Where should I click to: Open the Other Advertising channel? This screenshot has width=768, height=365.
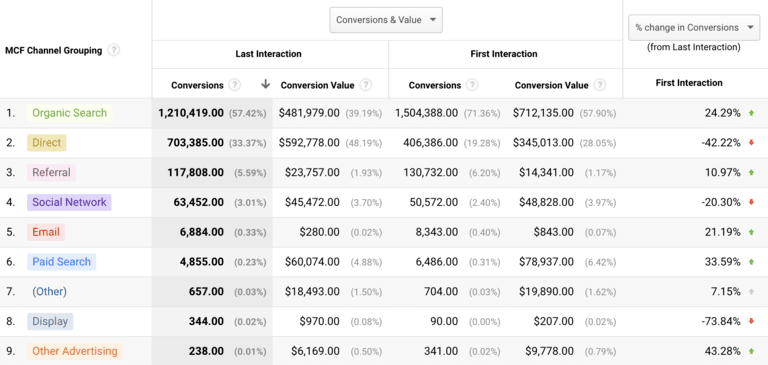click(x=75, y=351)
